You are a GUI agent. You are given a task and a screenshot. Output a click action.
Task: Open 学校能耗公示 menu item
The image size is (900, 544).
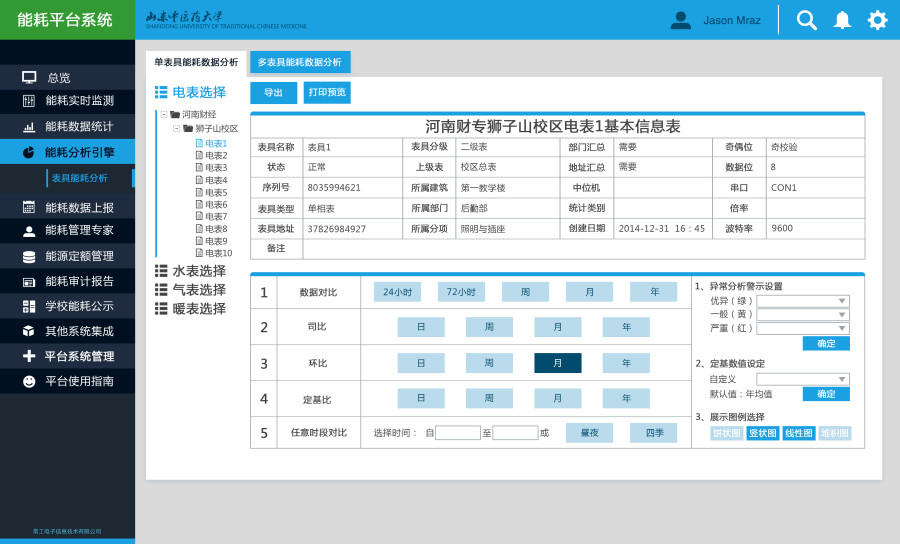point(67,306)
